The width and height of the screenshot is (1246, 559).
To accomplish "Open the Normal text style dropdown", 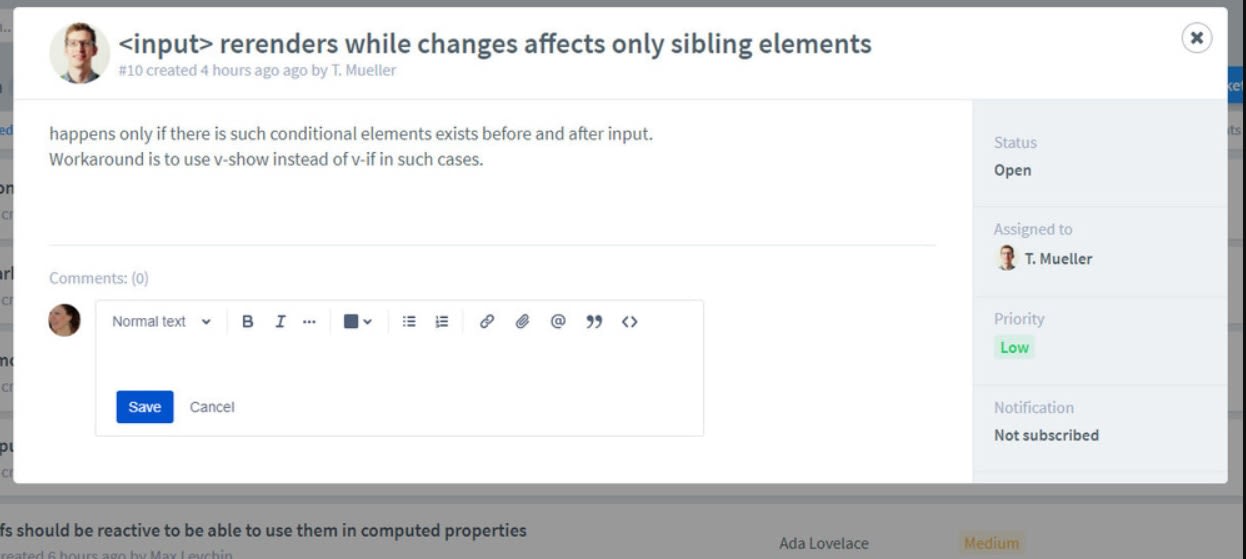I will (161, 322).
